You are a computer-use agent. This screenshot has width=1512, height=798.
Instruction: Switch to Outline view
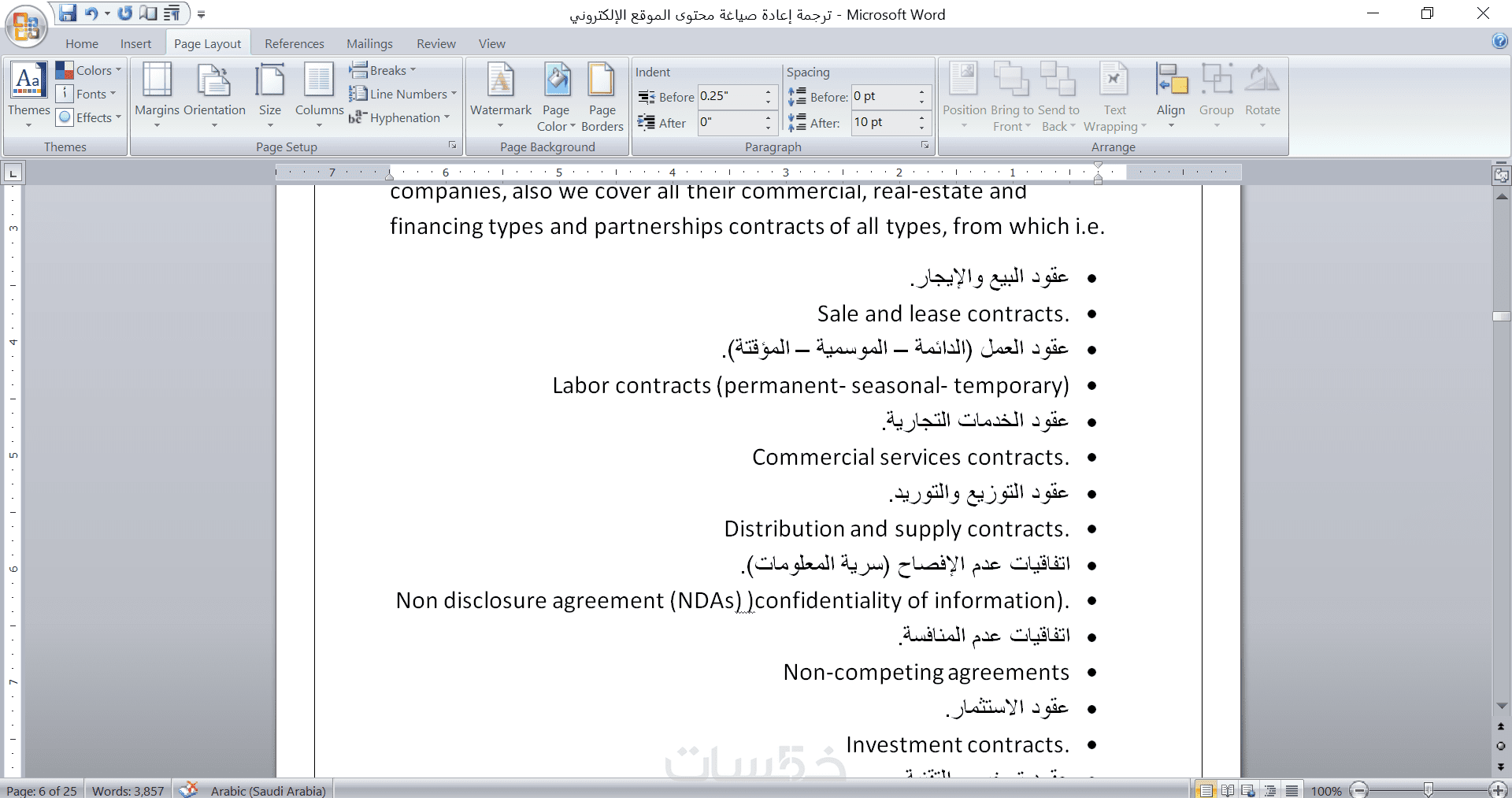[x=1269, y=790]
